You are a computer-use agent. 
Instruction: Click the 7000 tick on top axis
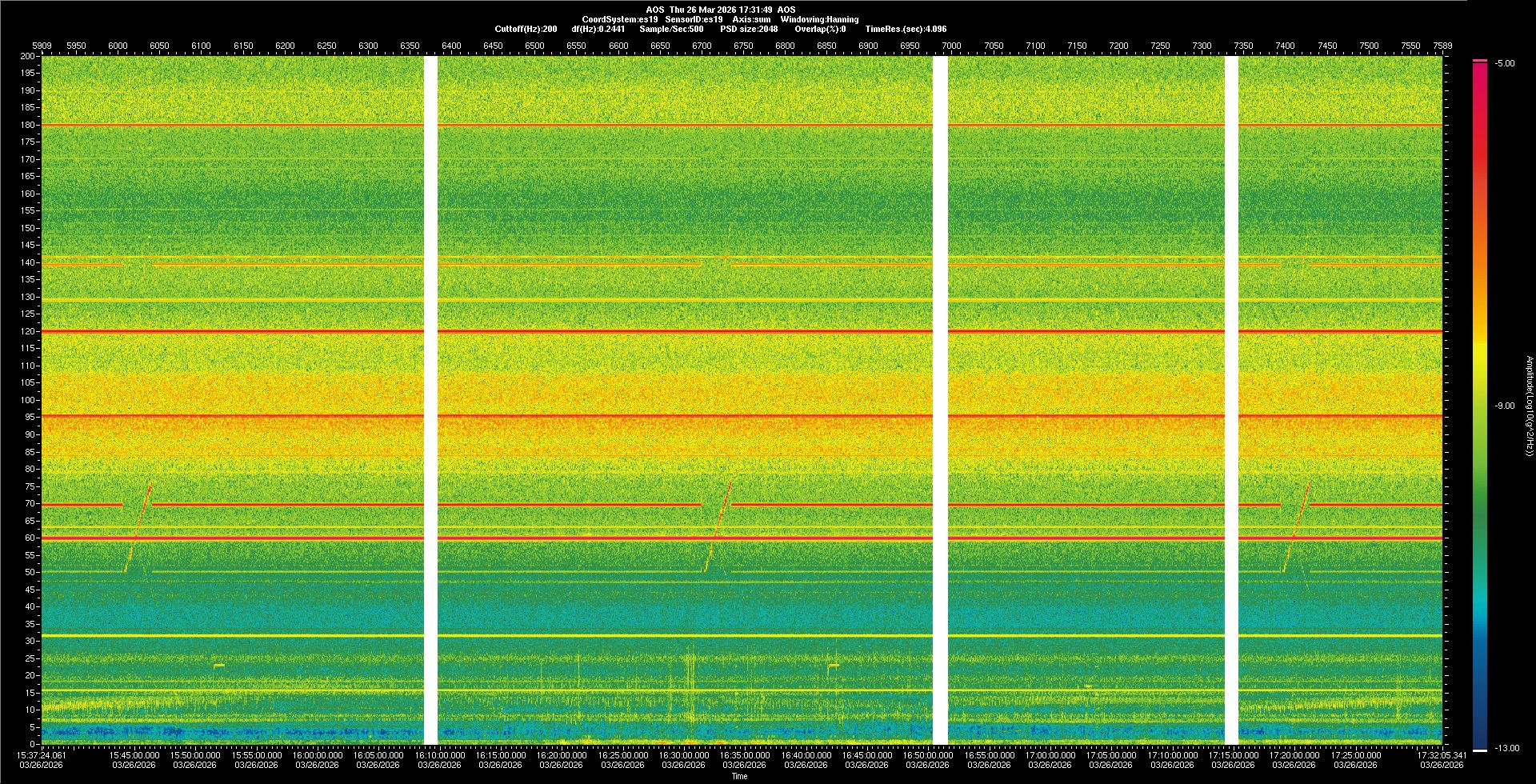click(951, 46)
